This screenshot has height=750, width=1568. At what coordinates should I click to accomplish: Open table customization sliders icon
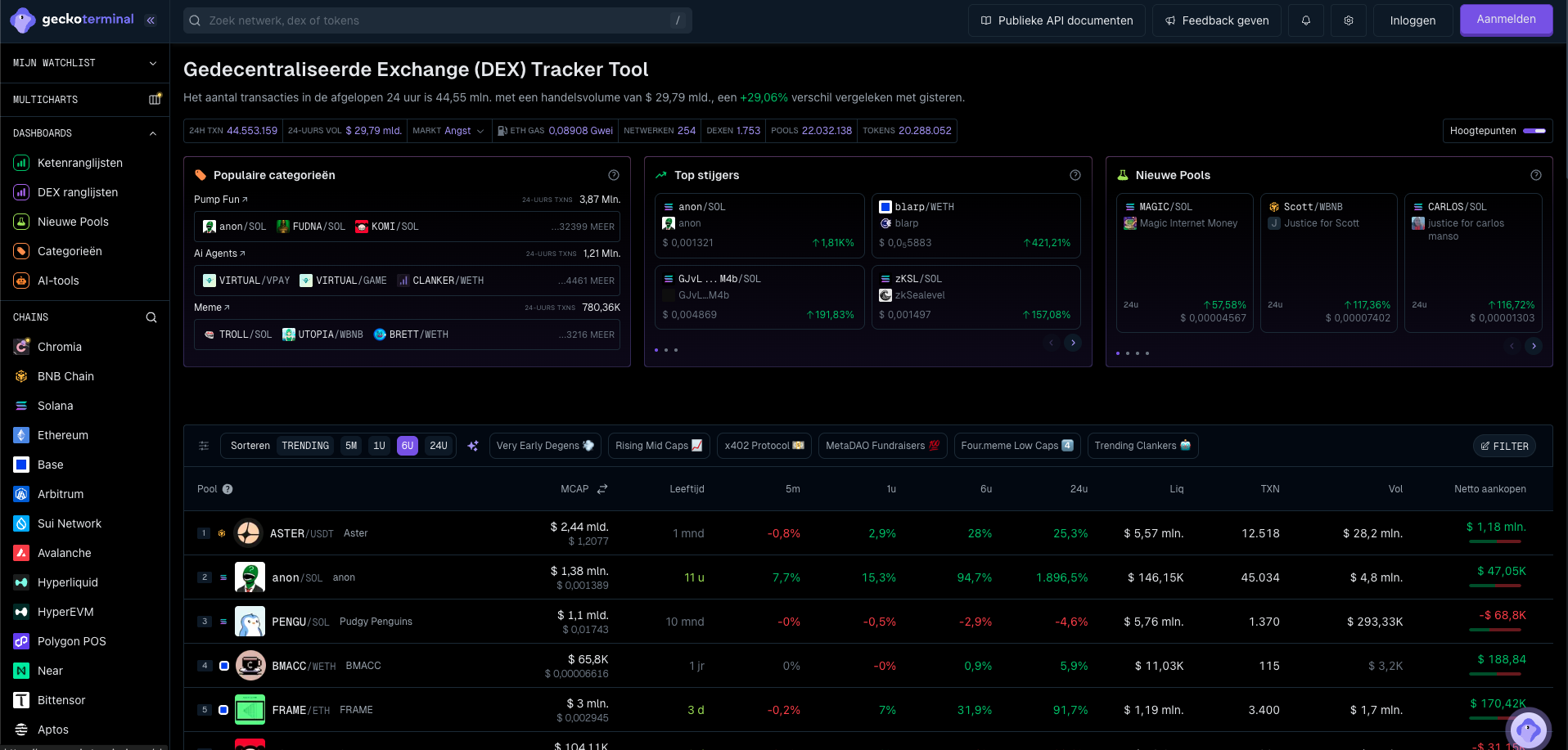pyautogui.click(x=204, y=446)
